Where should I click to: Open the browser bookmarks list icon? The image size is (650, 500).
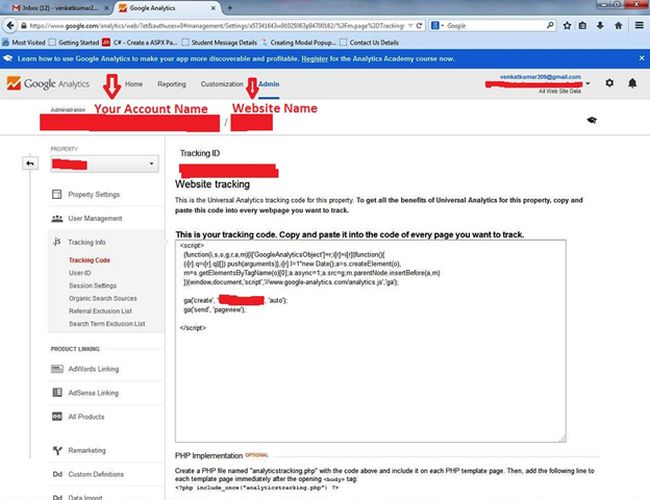pos(582,26)
